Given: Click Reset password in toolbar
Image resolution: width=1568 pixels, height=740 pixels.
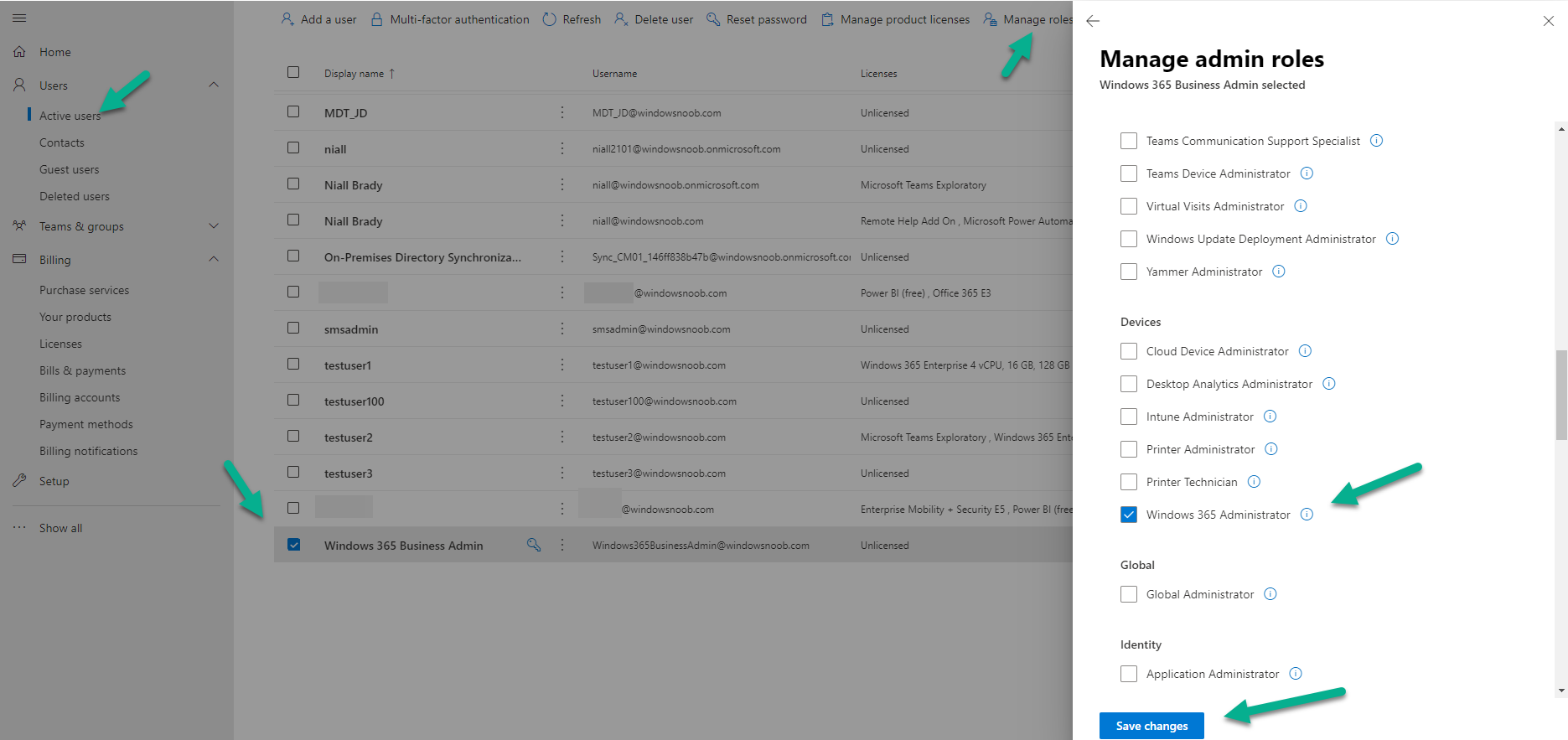Looking at the screenshot, I should (757, 19).
